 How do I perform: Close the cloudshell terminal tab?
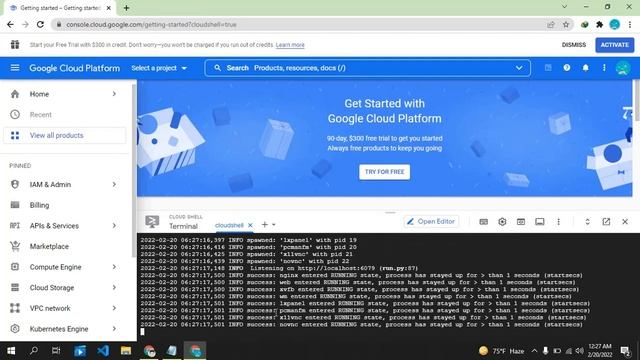(250, 225)
